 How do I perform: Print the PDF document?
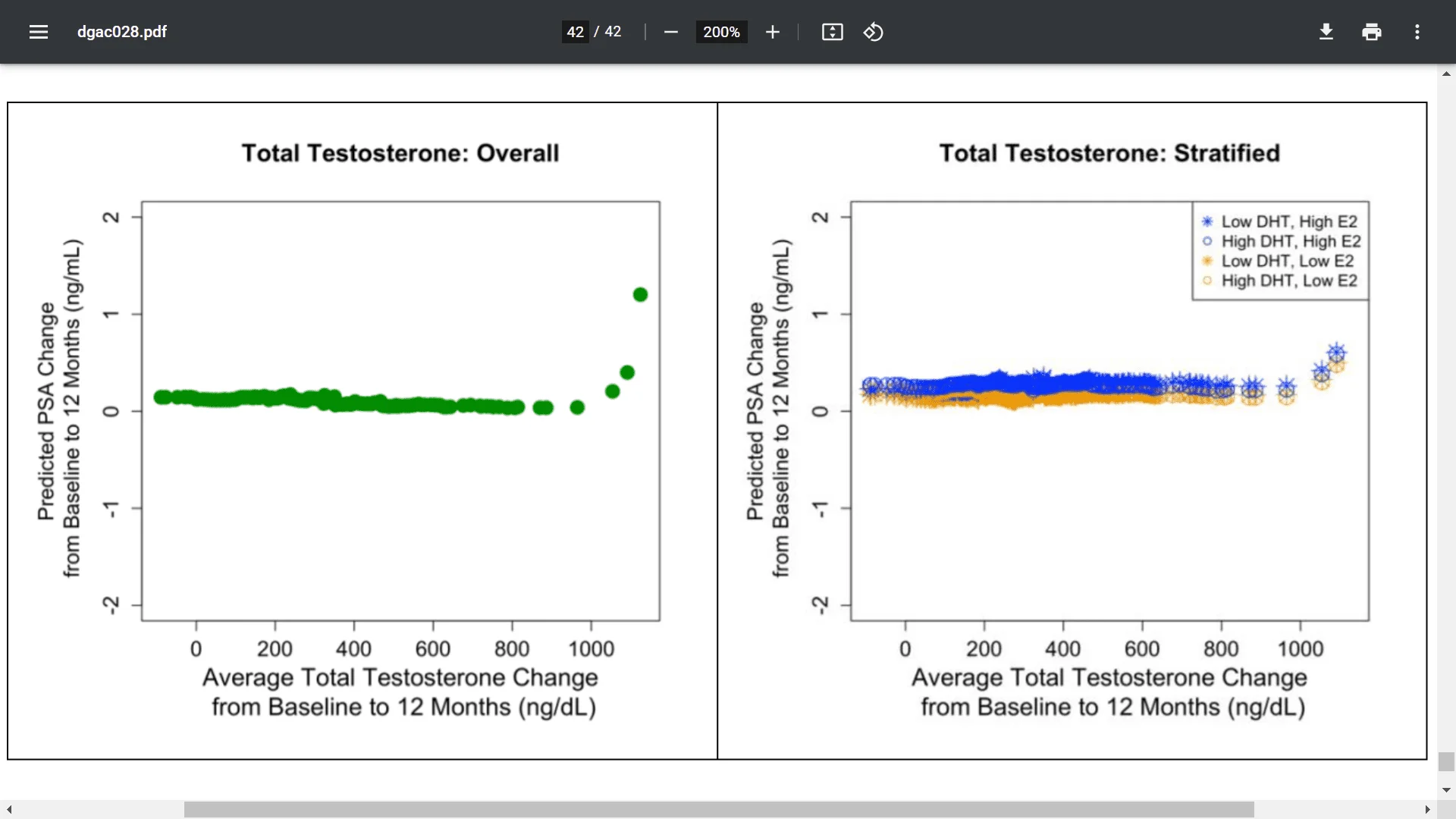(1371, 32)
